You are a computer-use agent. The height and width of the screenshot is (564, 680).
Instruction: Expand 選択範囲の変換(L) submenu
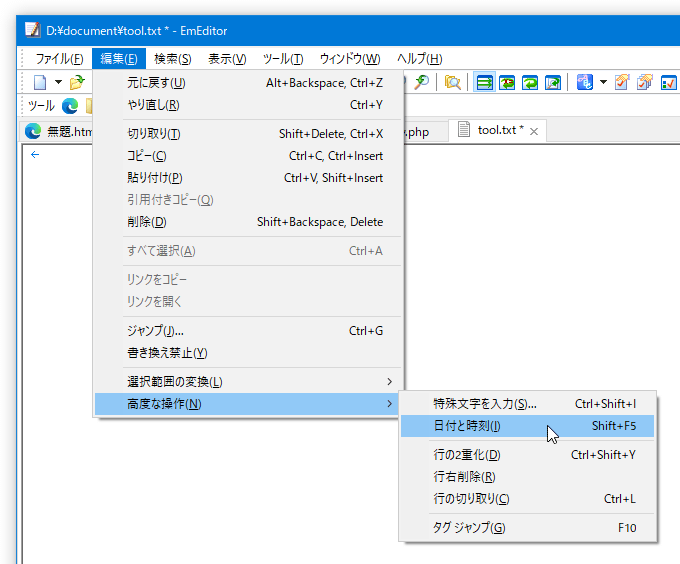tap(248, 382)
